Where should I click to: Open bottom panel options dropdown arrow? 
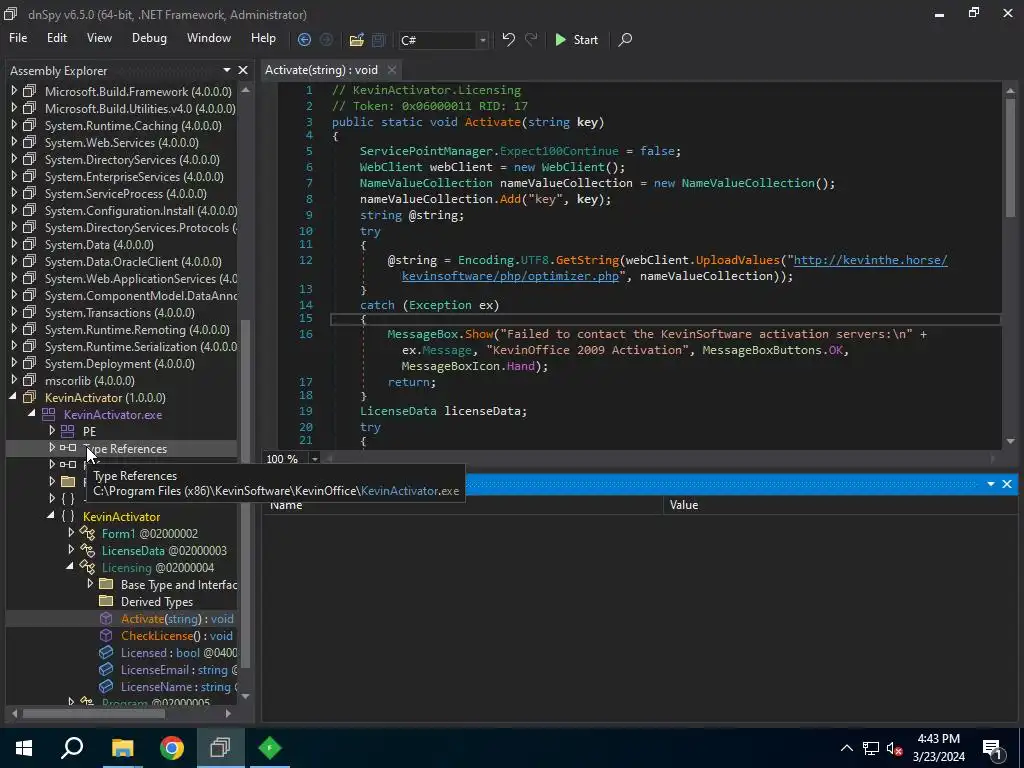[991, 484]
